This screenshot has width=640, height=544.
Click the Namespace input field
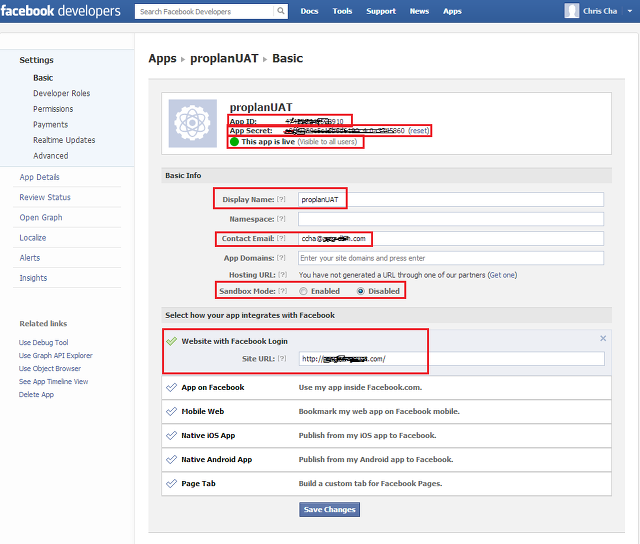point(451,219)
